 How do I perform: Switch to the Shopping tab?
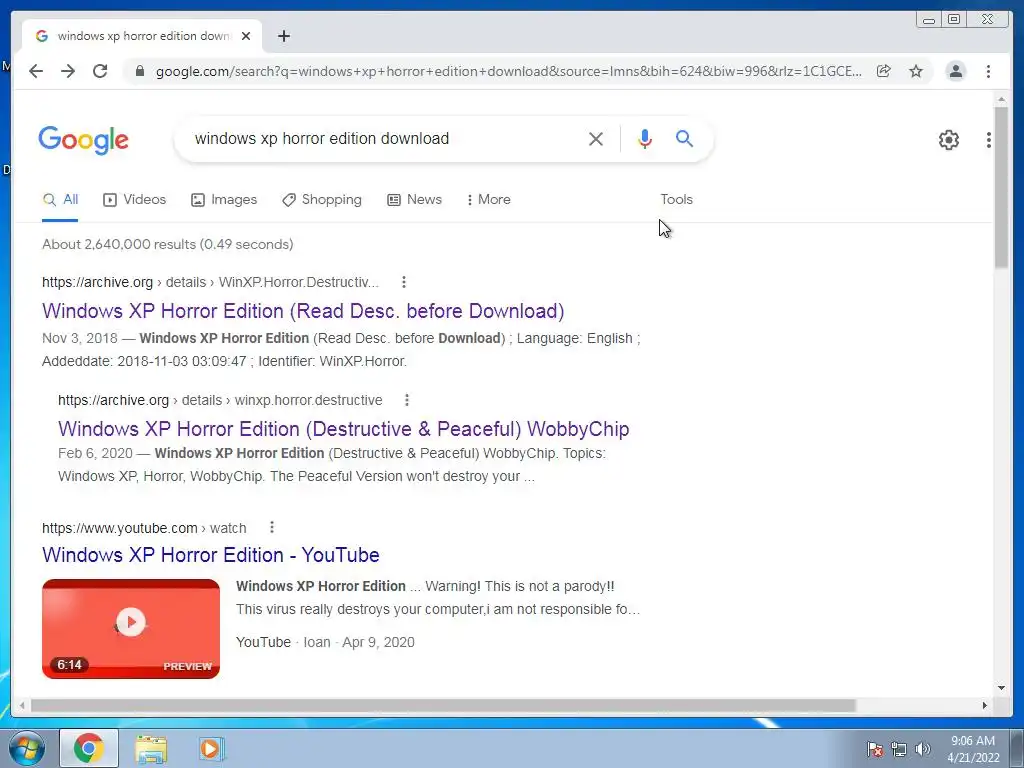[x=322, y=200]
